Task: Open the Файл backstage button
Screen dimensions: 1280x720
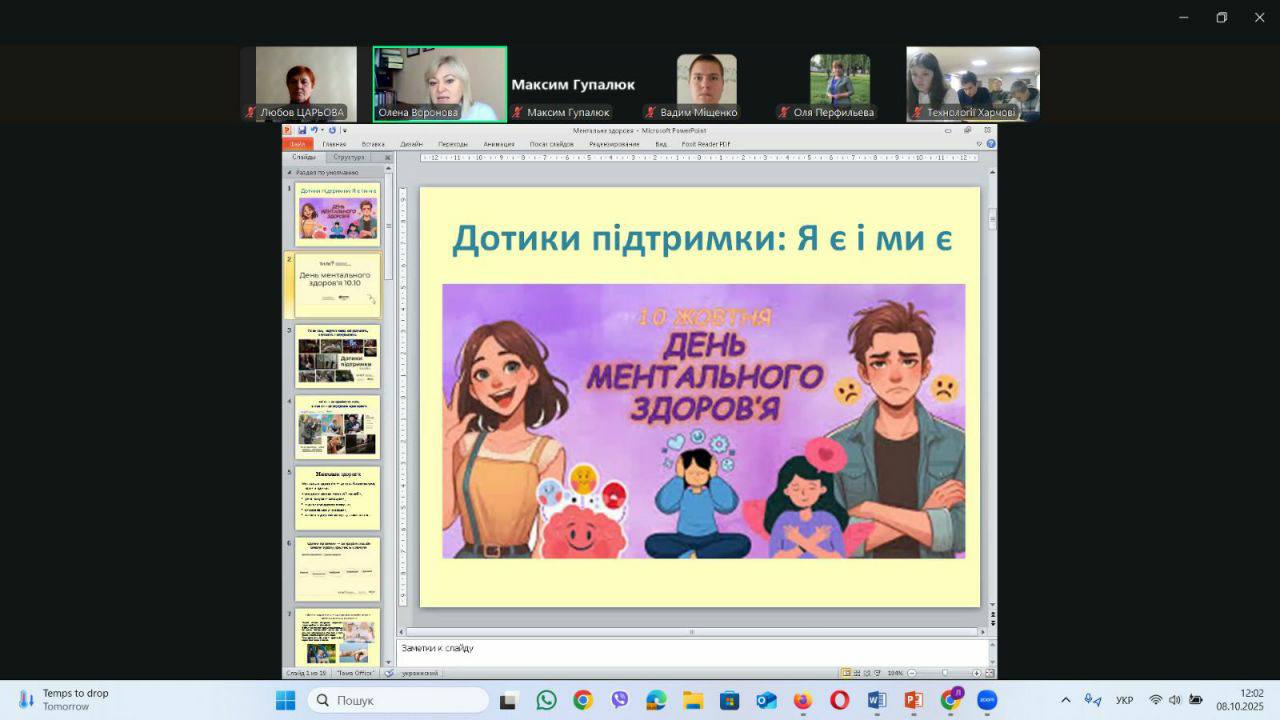Action: click(x=298, y=144)
